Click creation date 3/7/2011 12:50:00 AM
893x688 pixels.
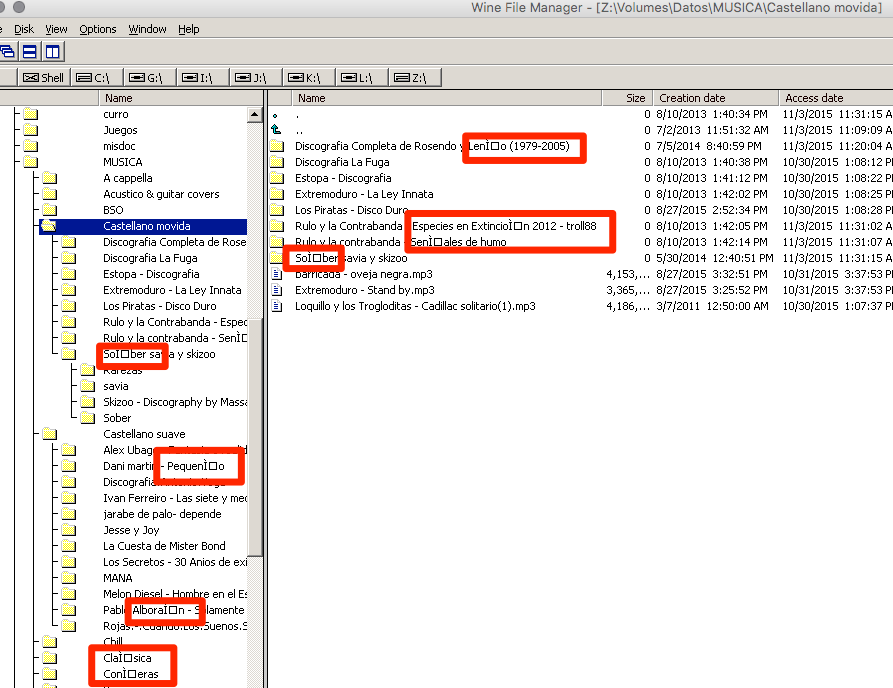[x=712, y=306]
